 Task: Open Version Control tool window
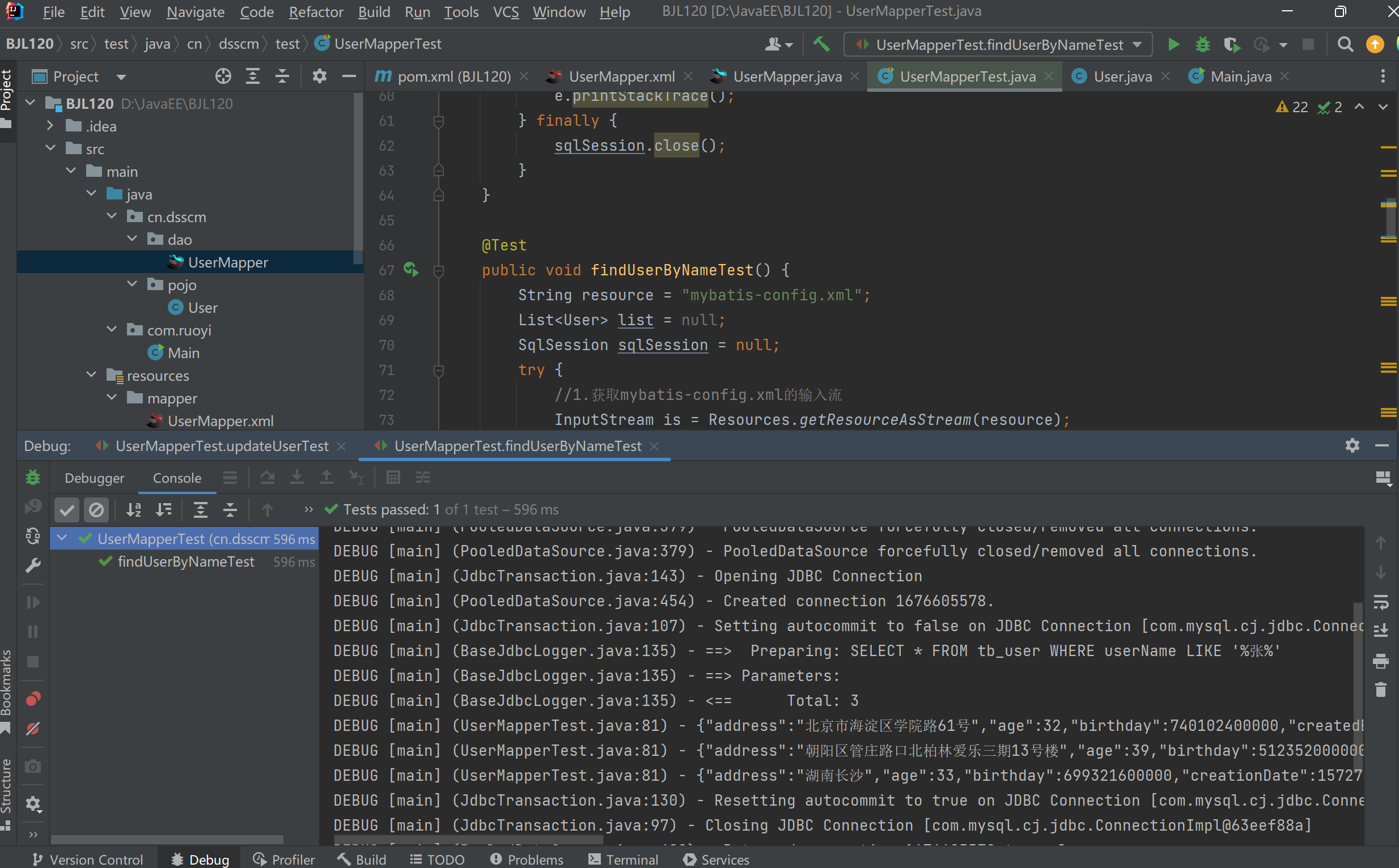coord(87,860)
